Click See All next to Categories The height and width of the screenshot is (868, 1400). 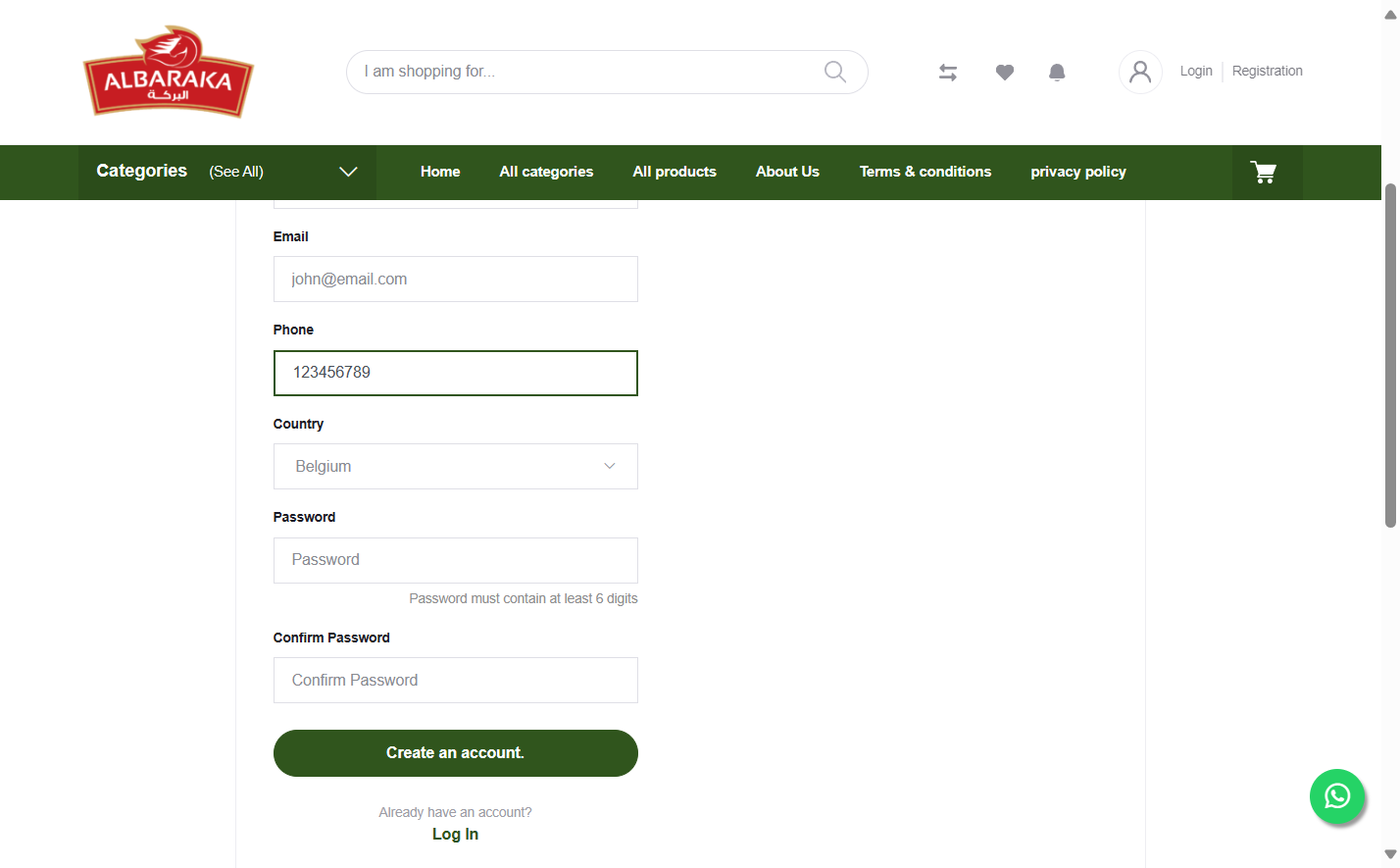pos(236,172)
